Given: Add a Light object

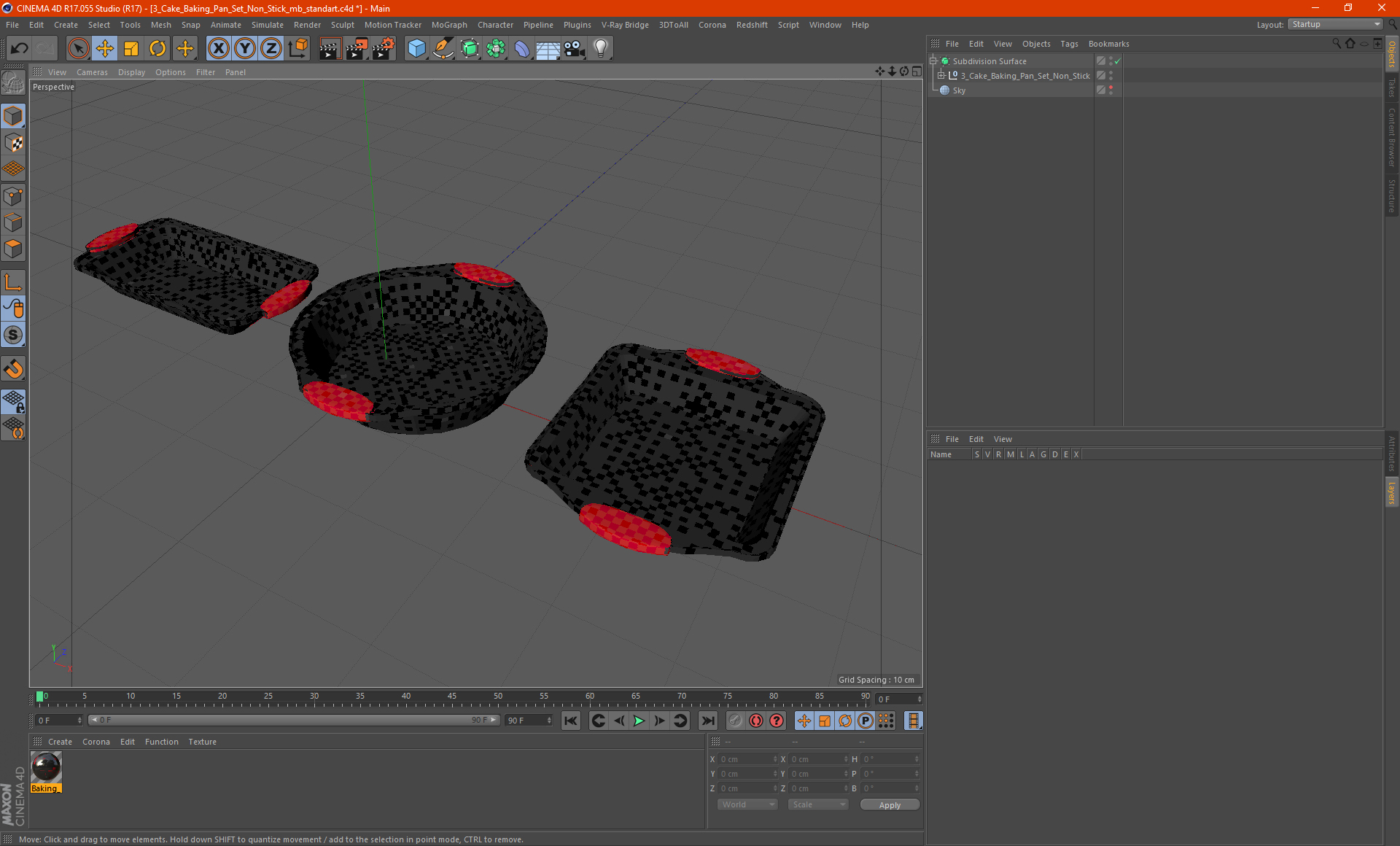Looking at the screenshot, I should click(x=601, y=49).
